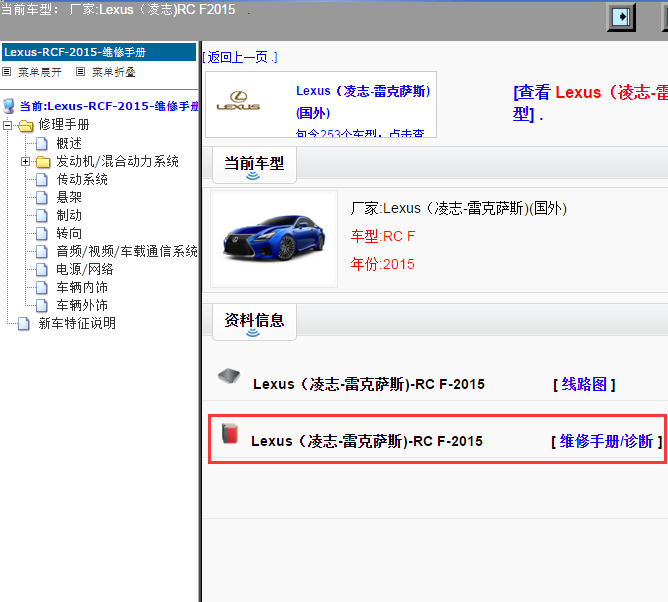Select 制动 in the tree
The width and height of the screenshot is (668, 602).
(69, 215)
